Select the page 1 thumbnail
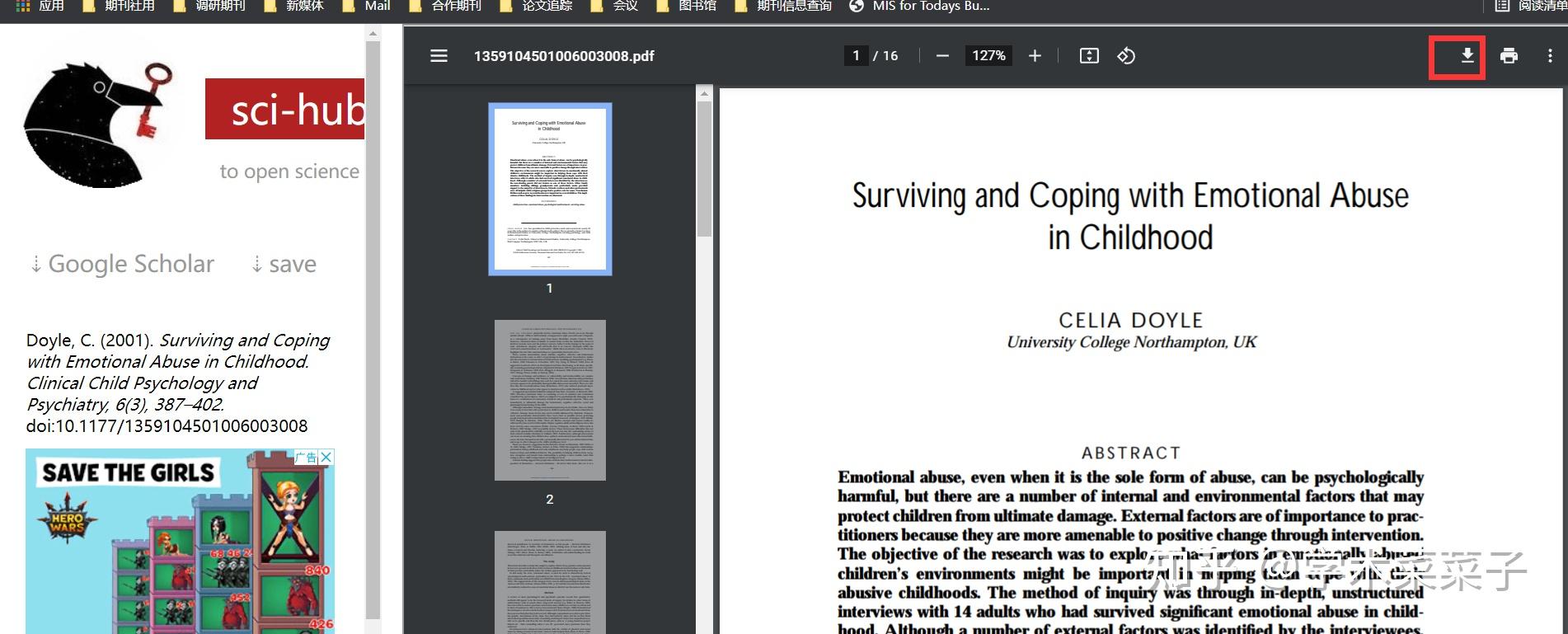Image resolution: width=1568 pixels, height=634 pixels. pyautogui.click(x=550, y=189)
